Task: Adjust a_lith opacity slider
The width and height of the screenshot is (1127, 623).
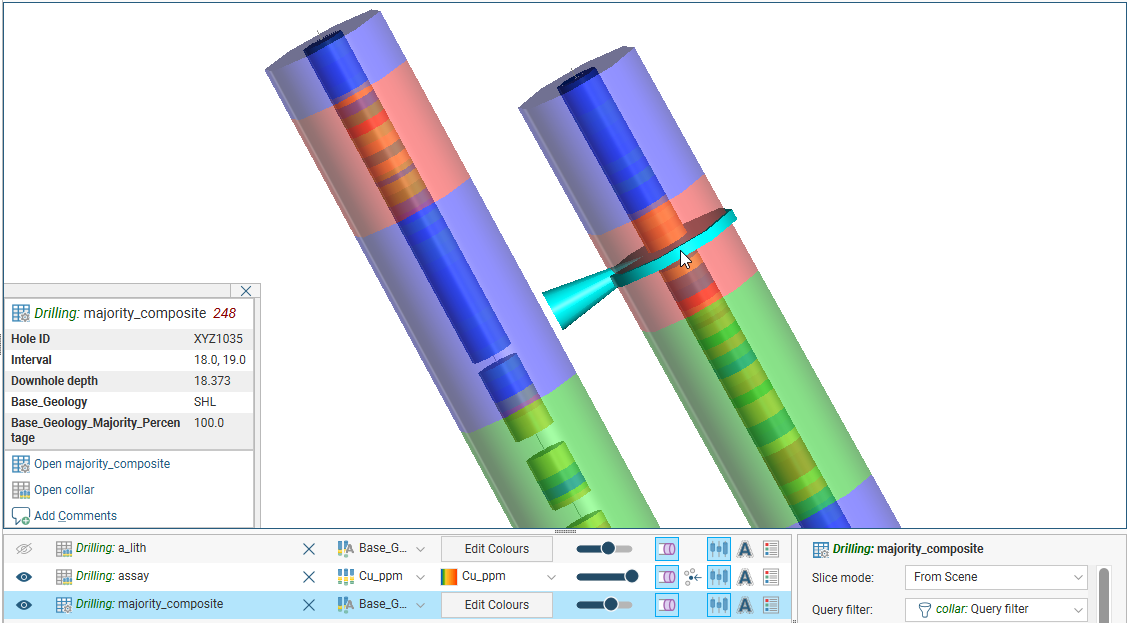Action: [x=604, y=549]
